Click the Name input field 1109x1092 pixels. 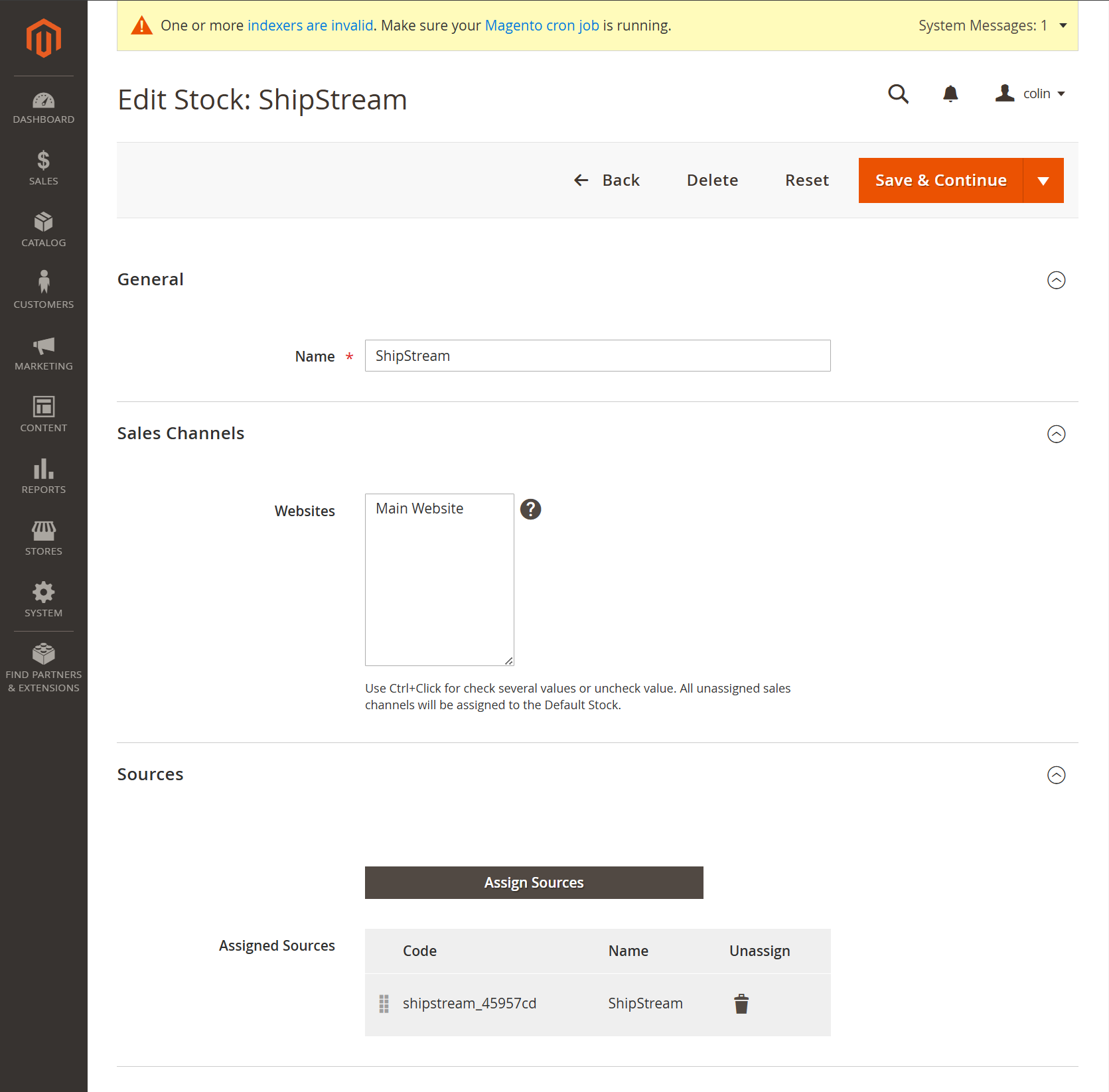[597, 356]
